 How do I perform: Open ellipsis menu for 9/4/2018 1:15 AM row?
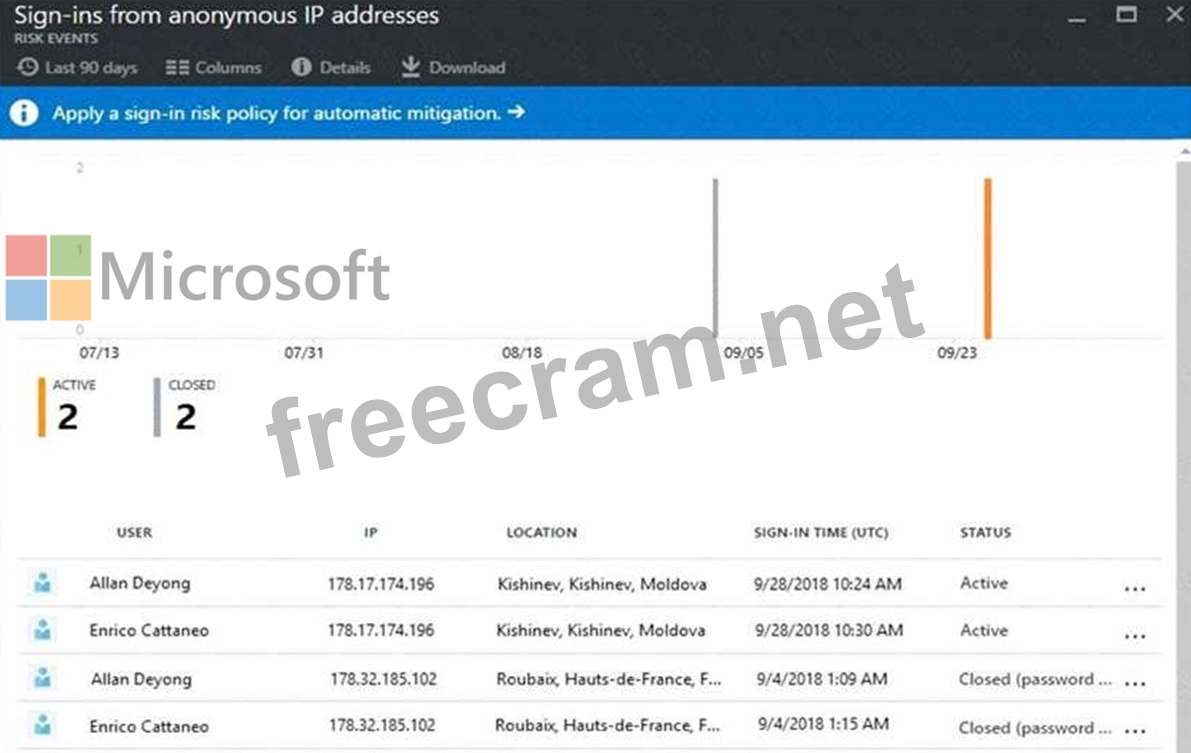coord(1135,731)
